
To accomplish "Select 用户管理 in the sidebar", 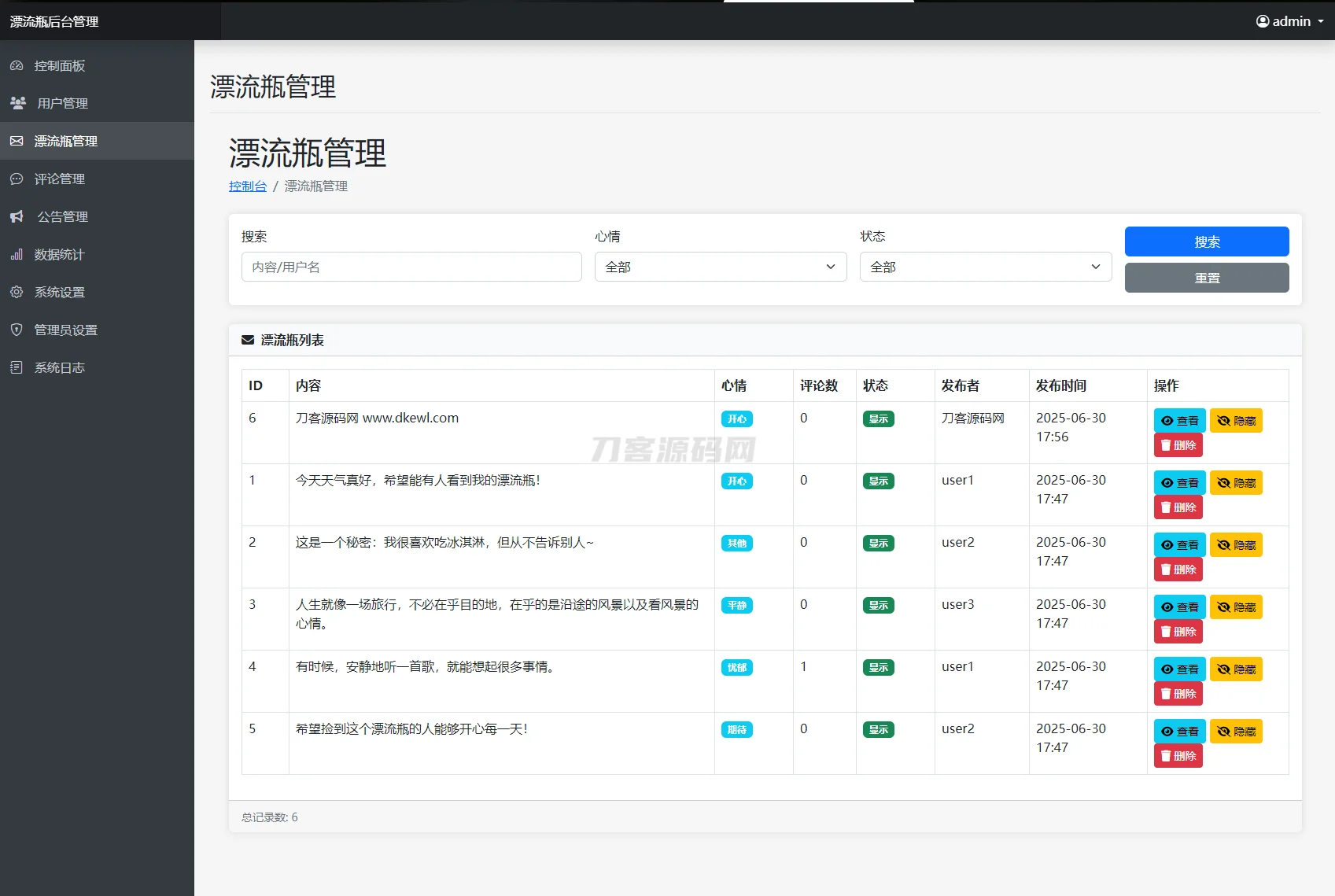I will [62, 103].
